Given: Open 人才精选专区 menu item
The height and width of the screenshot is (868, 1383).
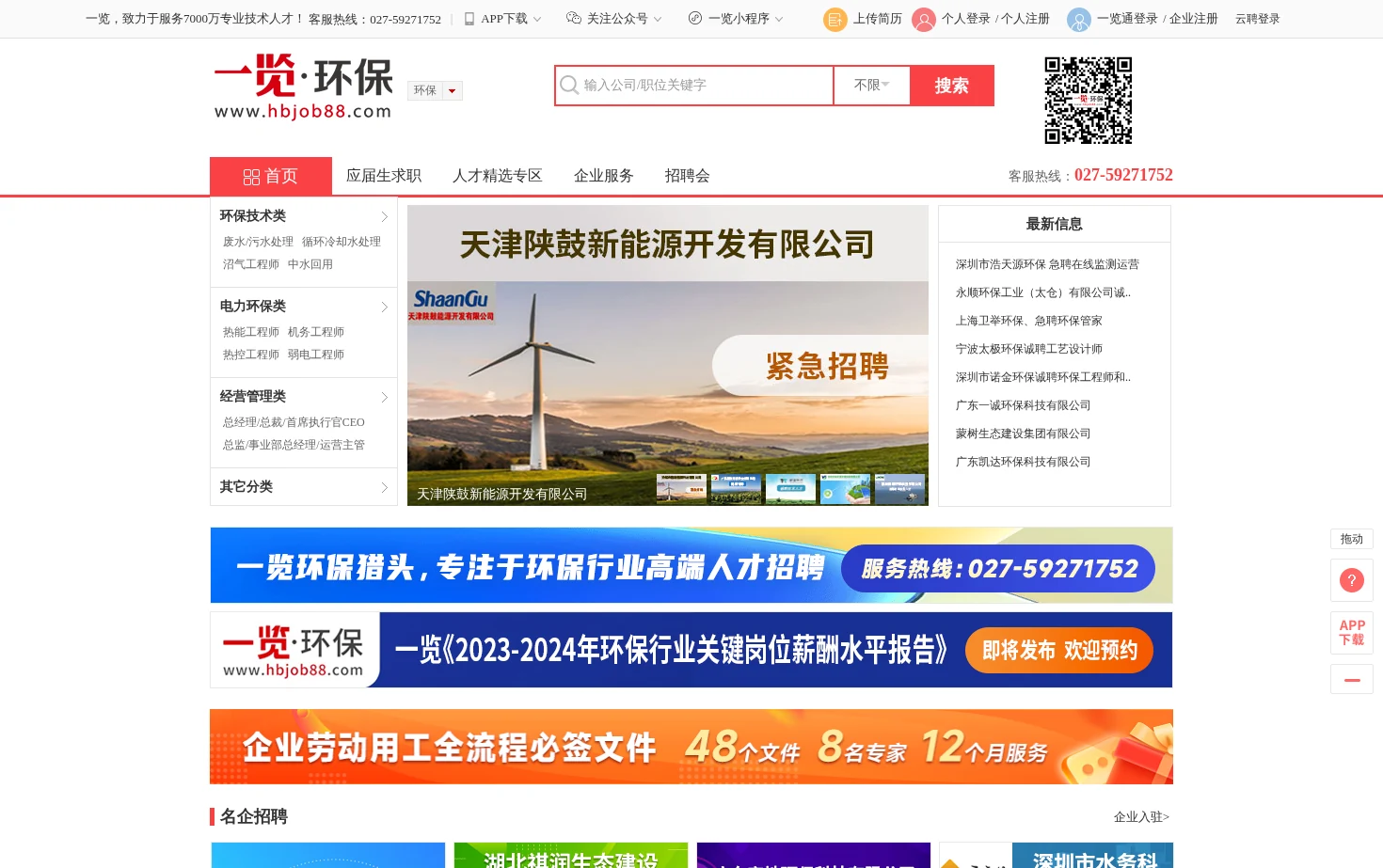Looking at the screenshot, I should click(498, 176).
